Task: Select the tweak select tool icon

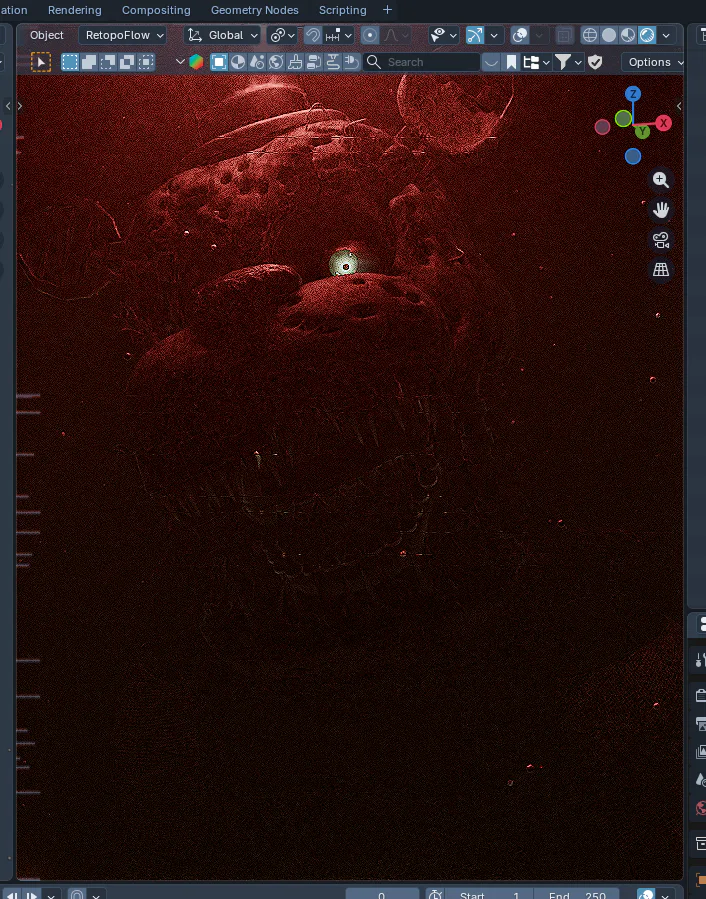Action: coord(41,62)
